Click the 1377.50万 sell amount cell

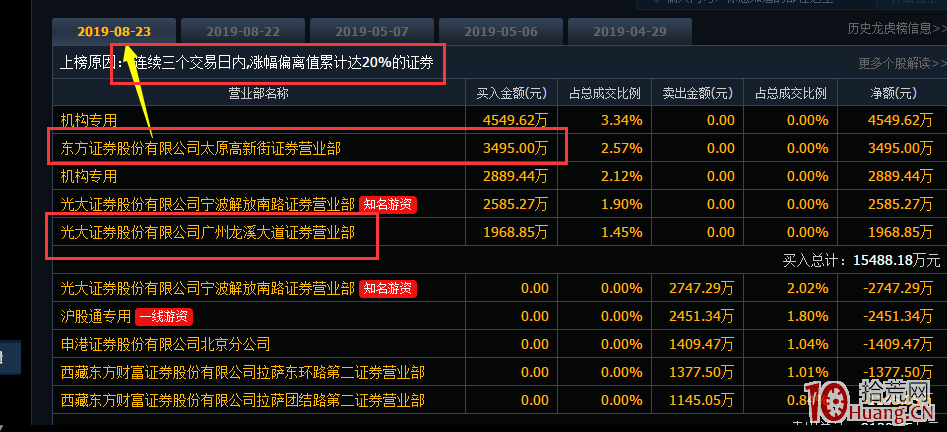pos(701,372)
